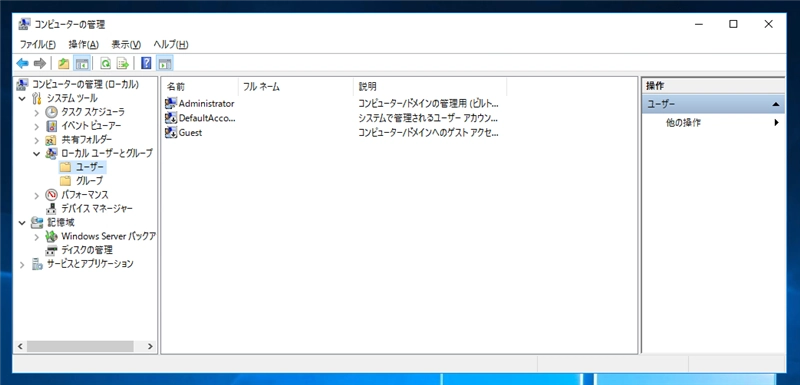Collapse the ローカル ユーザーとグループ node

(36, 153)
